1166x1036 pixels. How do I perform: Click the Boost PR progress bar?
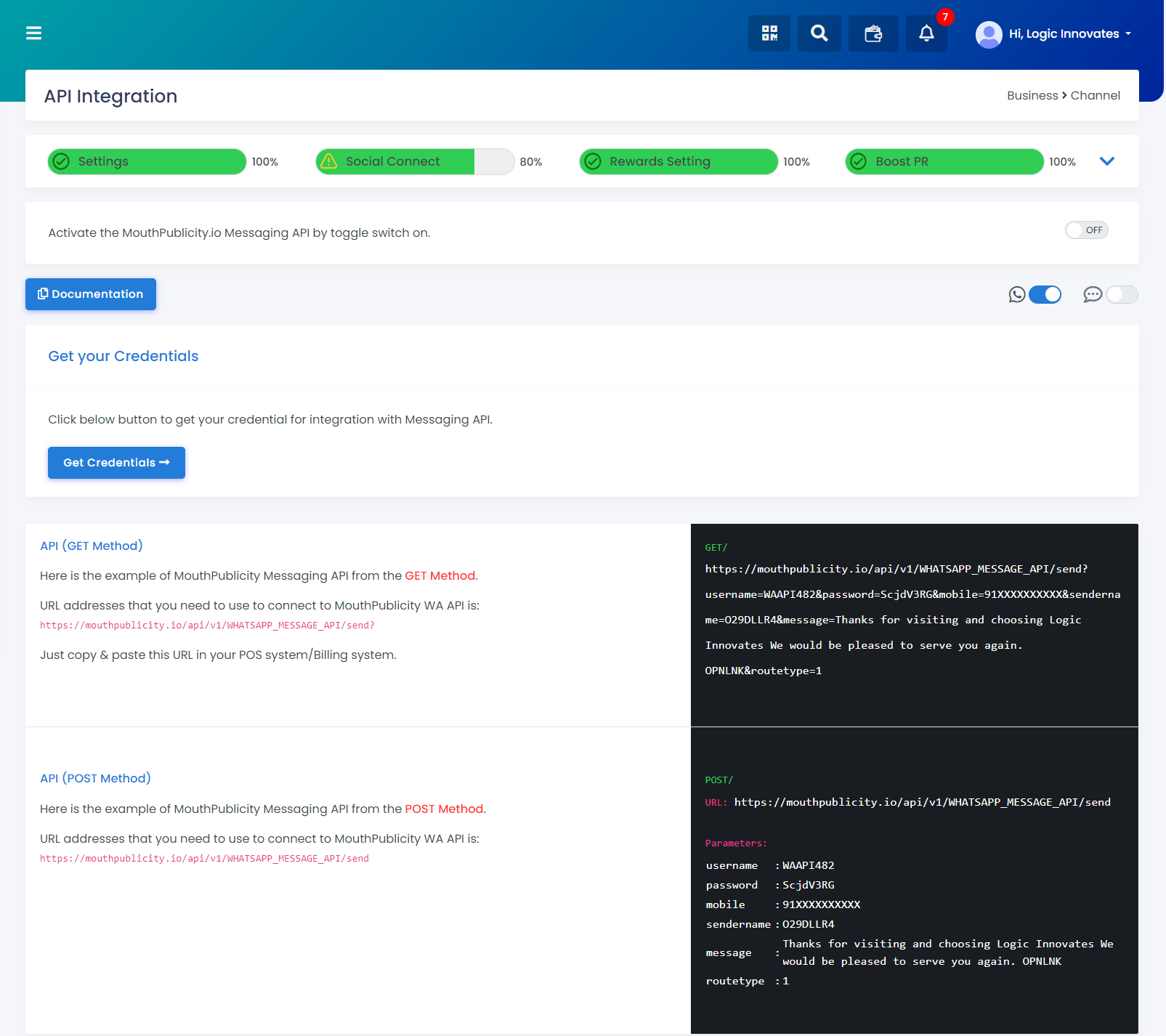coord(944,161)
